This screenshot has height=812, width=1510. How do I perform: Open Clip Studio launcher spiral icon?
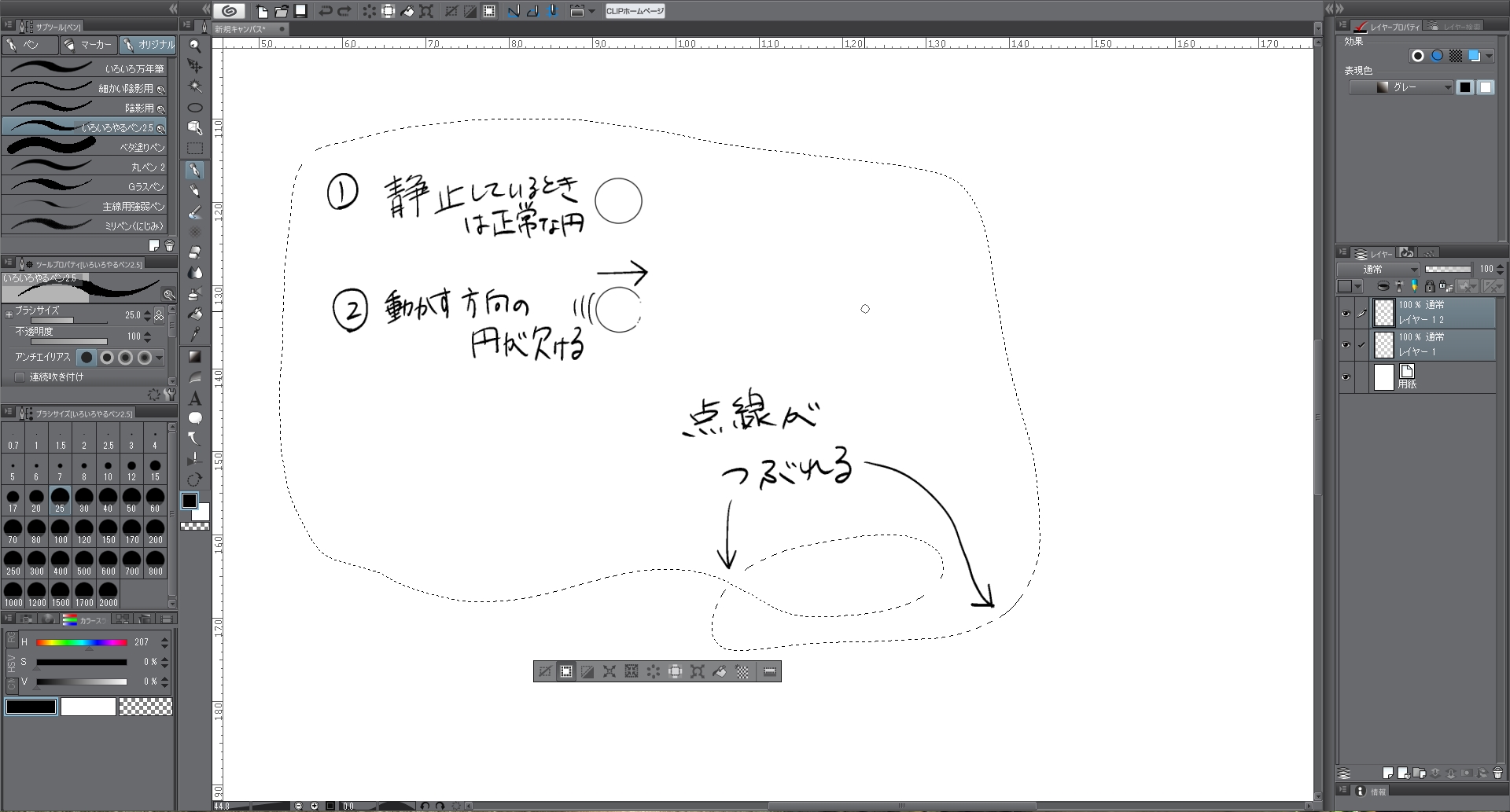pos(229,11)
